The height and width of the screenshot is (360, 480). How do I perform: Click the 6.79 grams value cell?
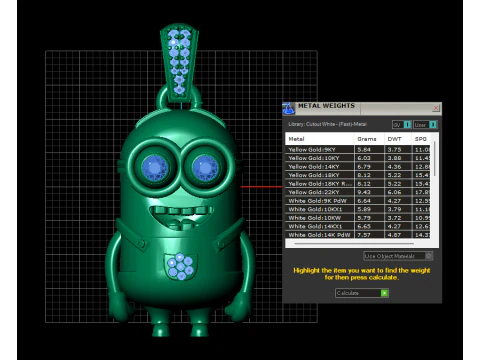(x=369, y=167)
